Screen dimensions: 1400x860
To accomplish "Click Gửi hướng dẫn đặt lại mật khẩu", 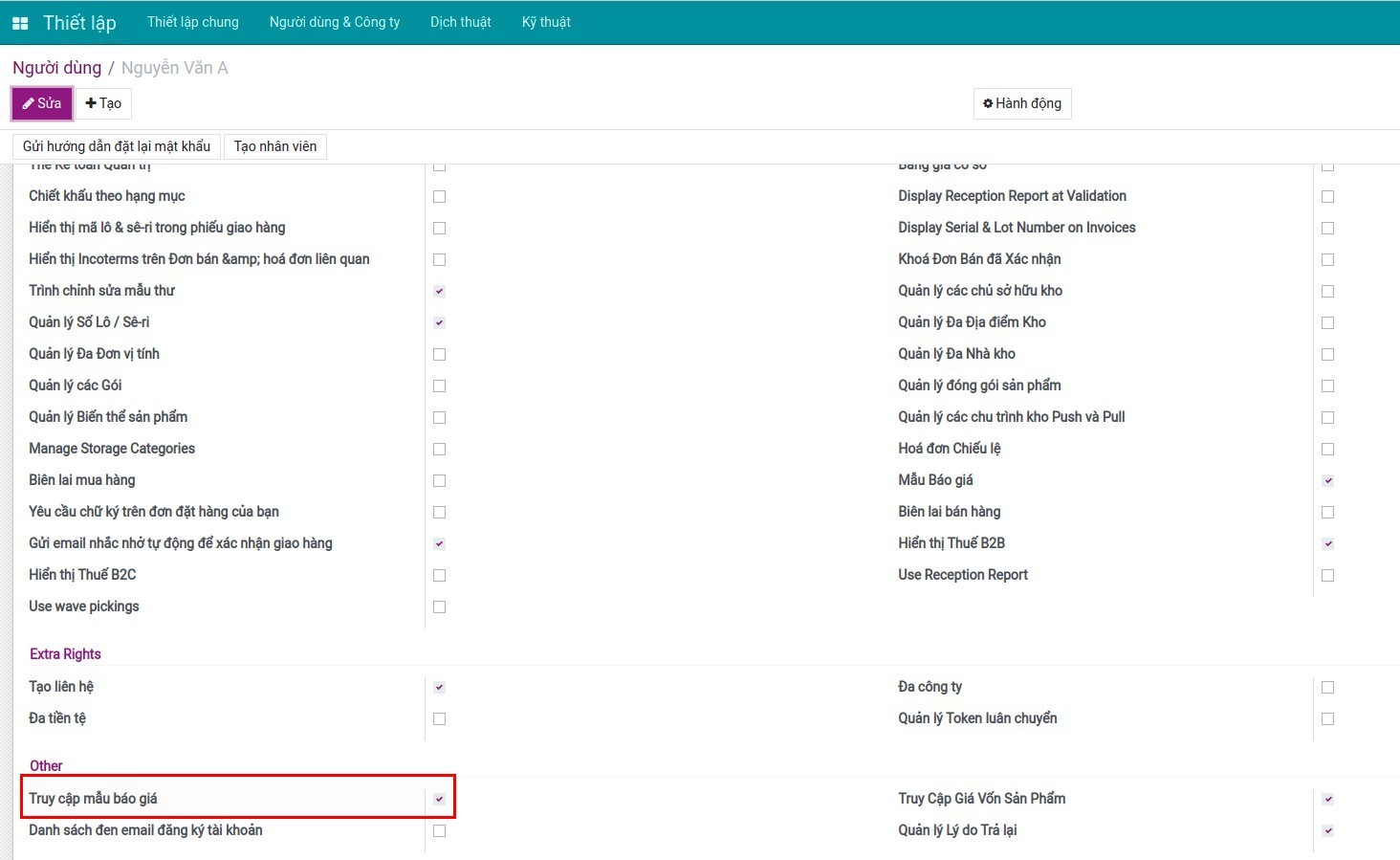I will pos(117,146).
